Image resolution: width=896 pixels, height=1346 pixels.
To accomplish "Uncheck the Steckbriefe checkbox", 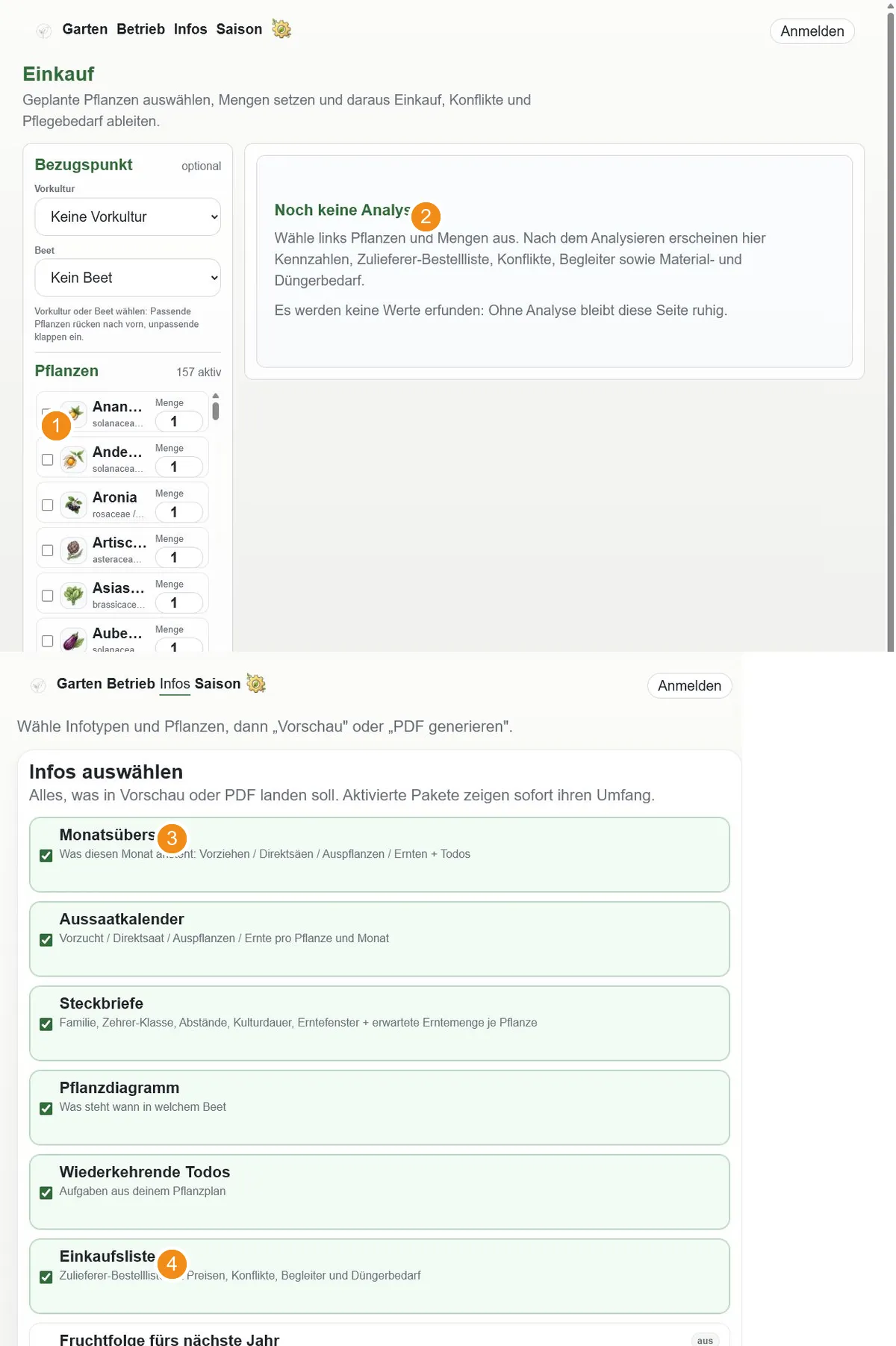I will 46,1024.
